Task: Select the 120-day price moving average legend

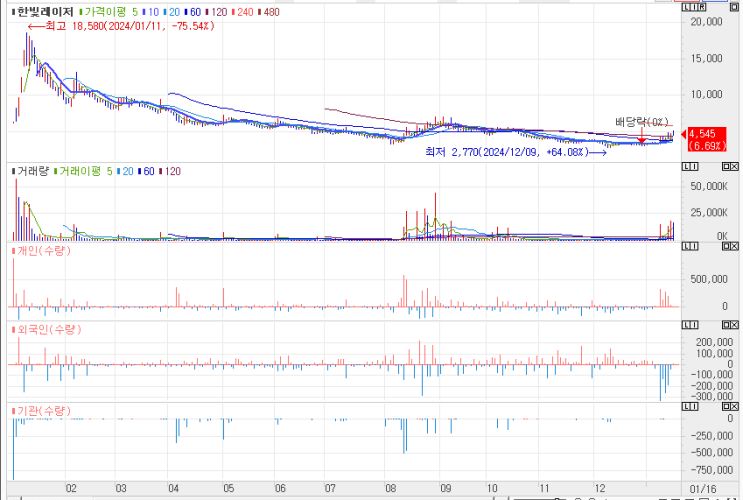Action: click(217, 12)
